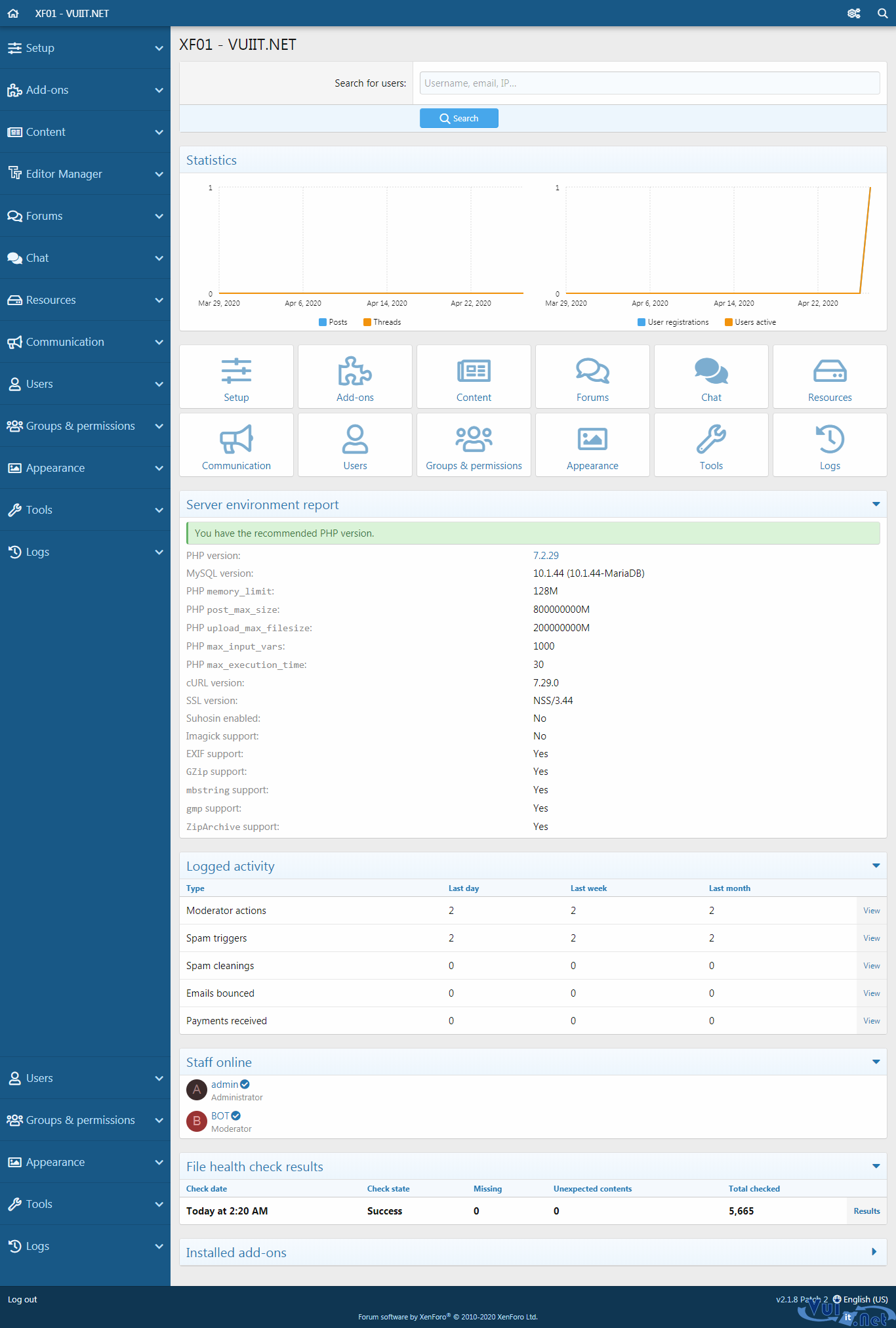Open the admin username link
The width and height of the screenshot is (896, 1328).
click(224, 1085)
